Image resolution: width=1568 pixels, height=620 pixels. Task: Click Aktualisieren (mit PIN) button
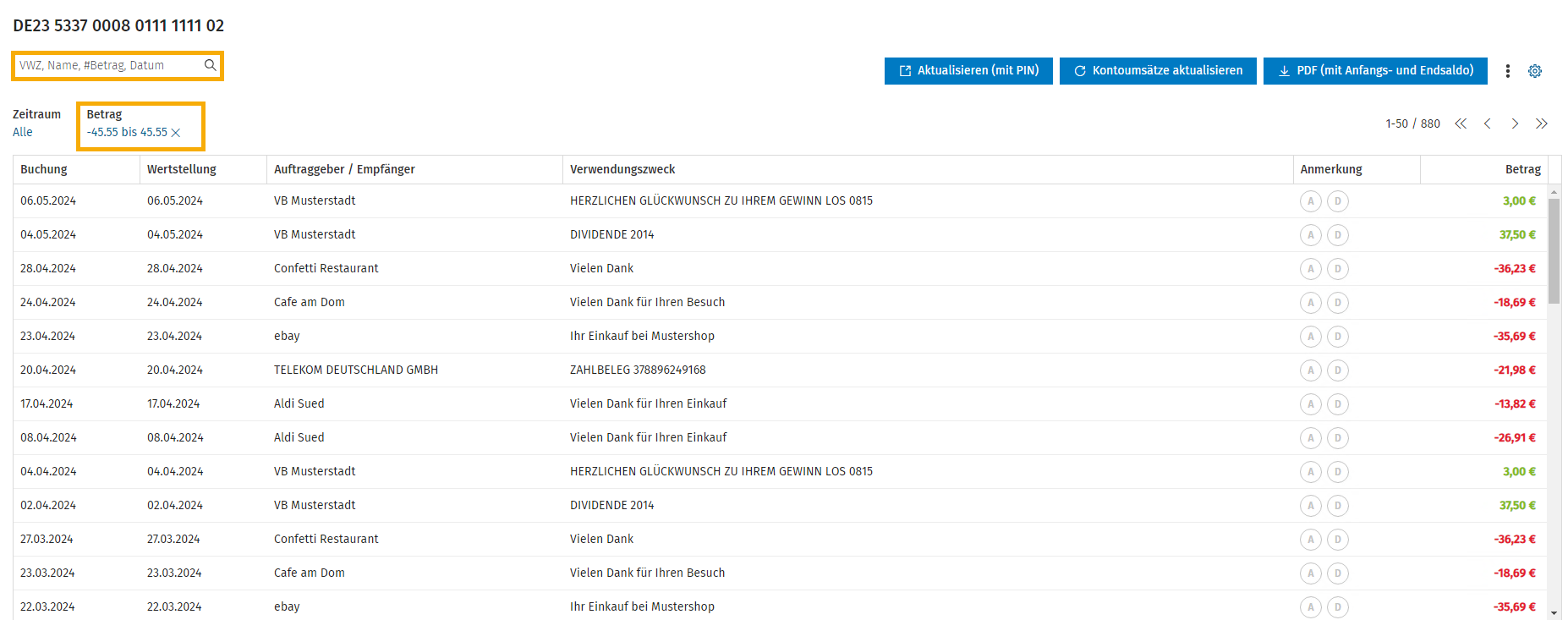tap(968, 71)
